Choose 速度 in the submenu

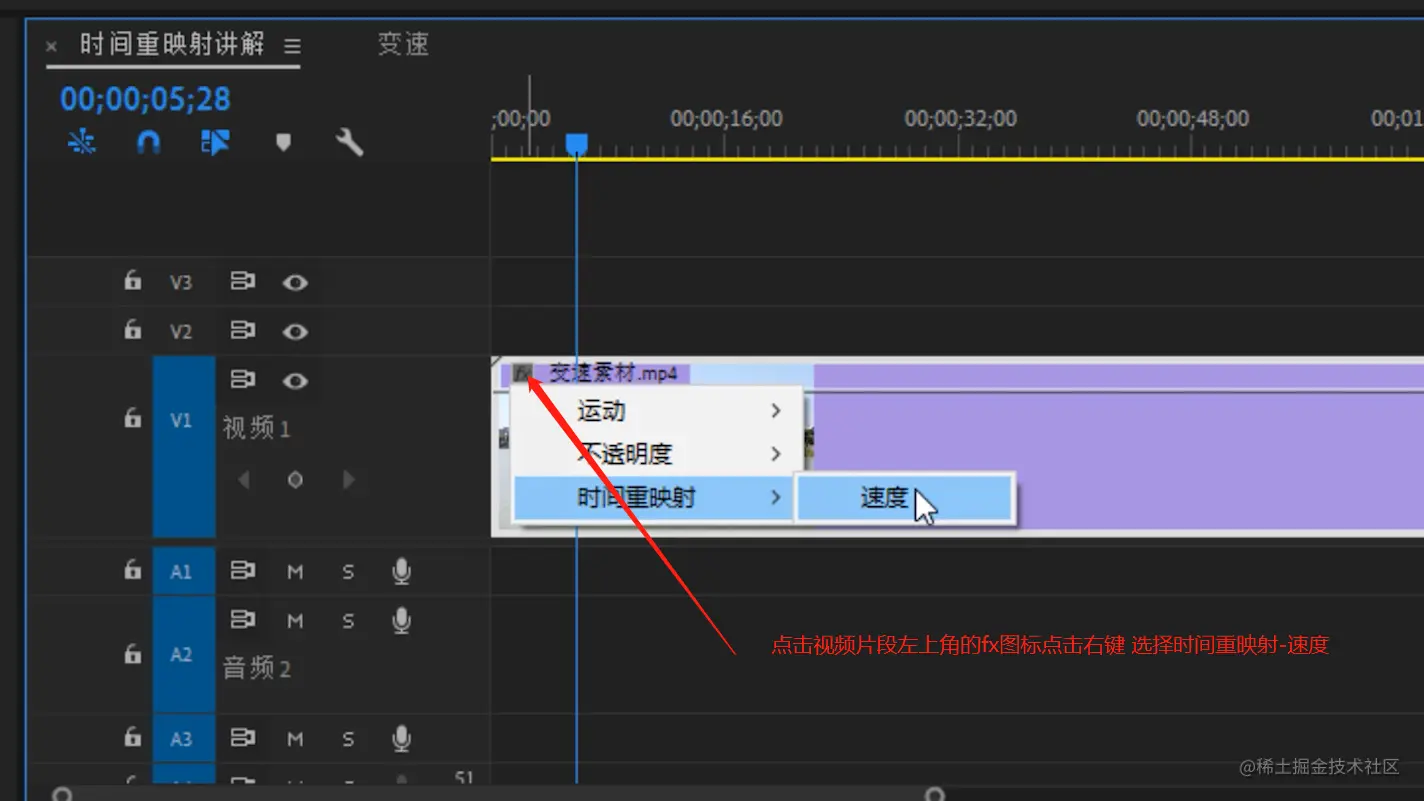pos(906,497)
